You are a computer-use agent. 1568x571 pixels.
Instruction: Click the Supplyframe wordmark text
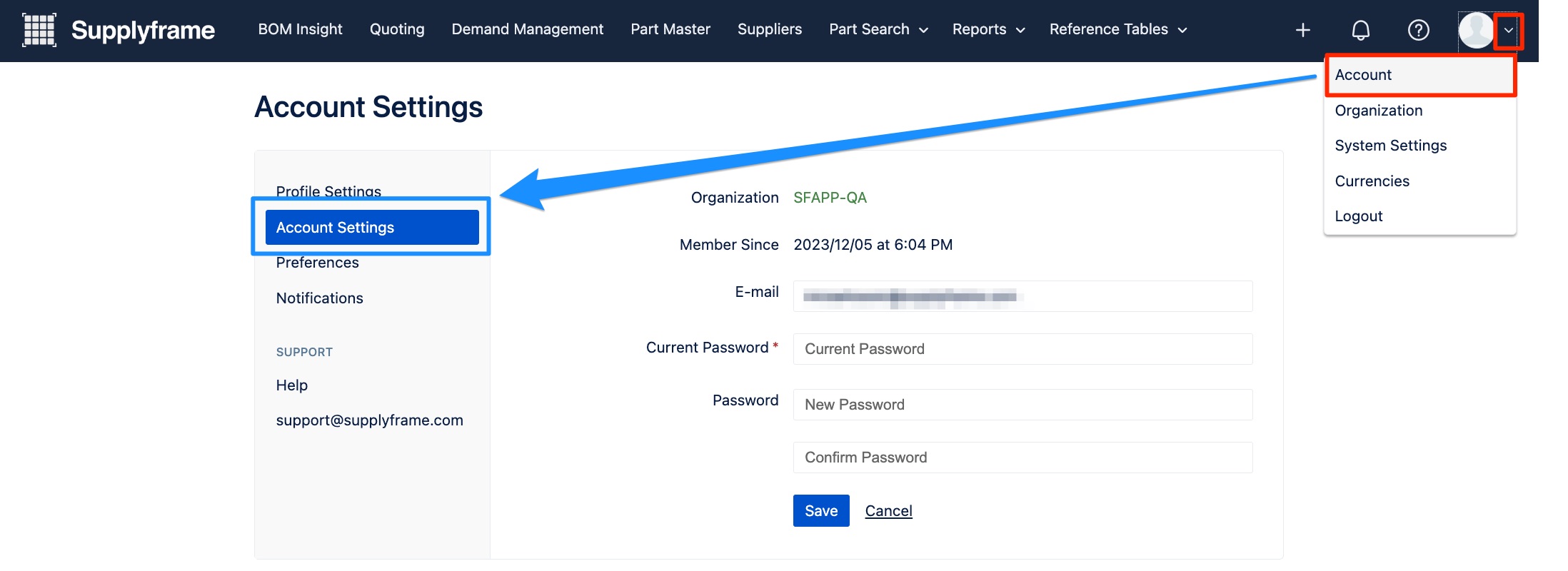pos(143,30)
